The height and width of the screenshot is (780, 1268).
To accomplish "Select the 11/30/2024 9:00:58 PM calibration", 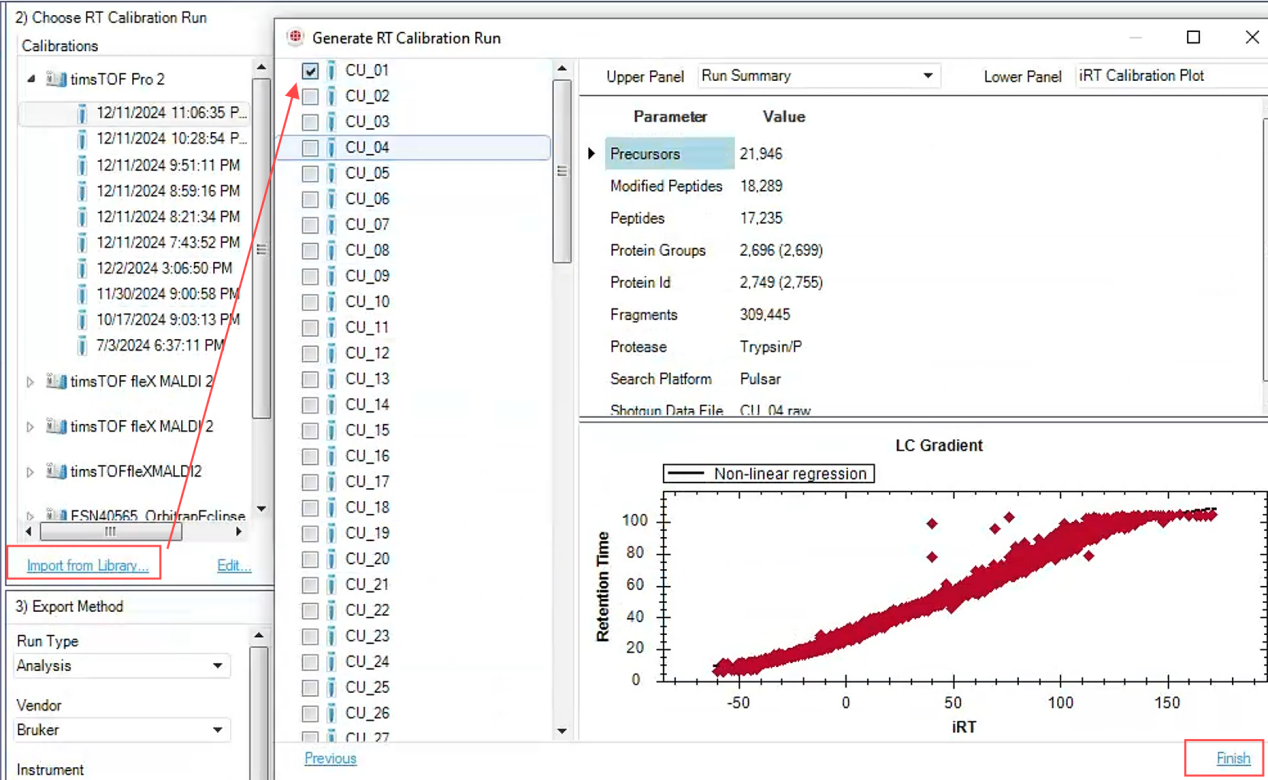I will pyautogui.click(x=168, y=294).
